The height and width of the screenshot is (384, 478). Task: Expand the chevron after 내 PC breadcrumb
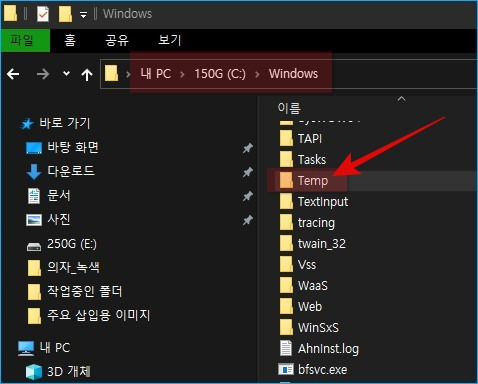coord(182,74)
